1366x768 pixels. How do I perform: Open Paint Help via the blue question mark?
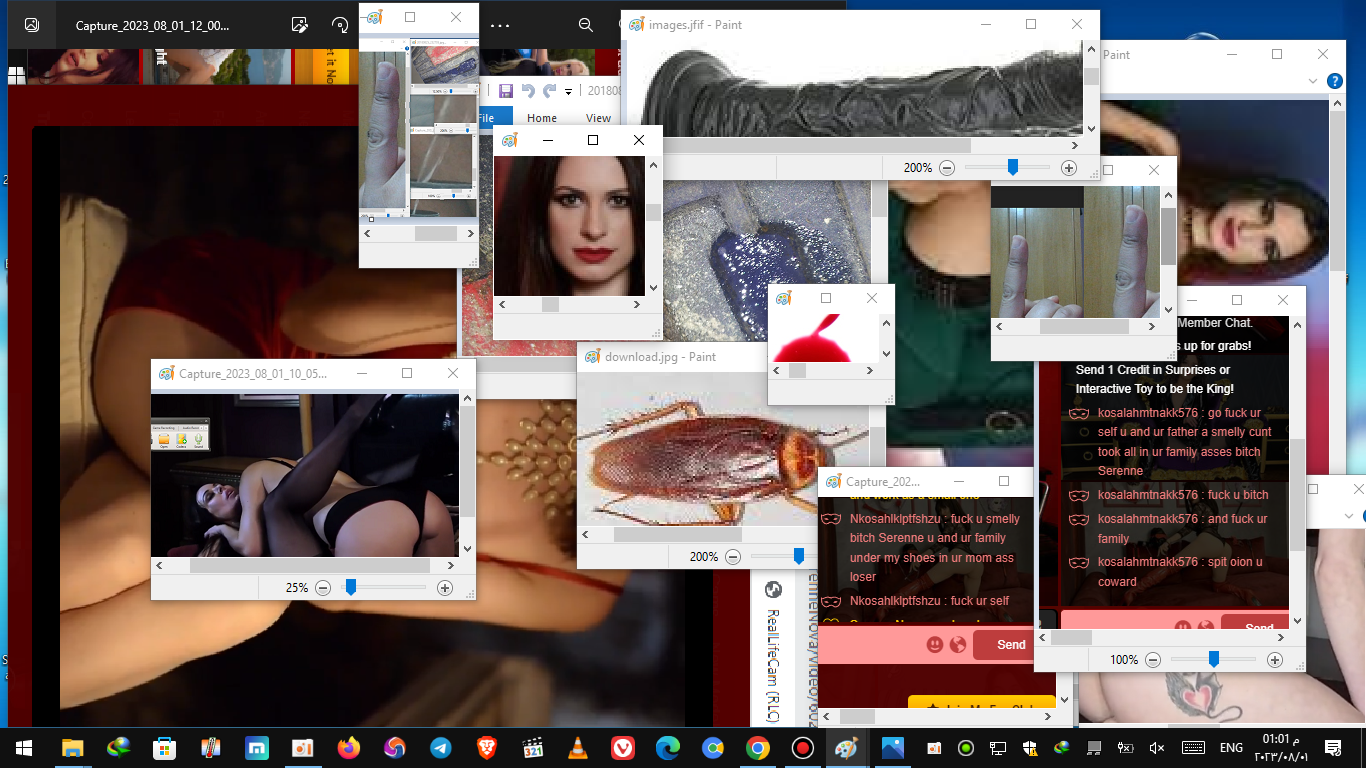1334,81
